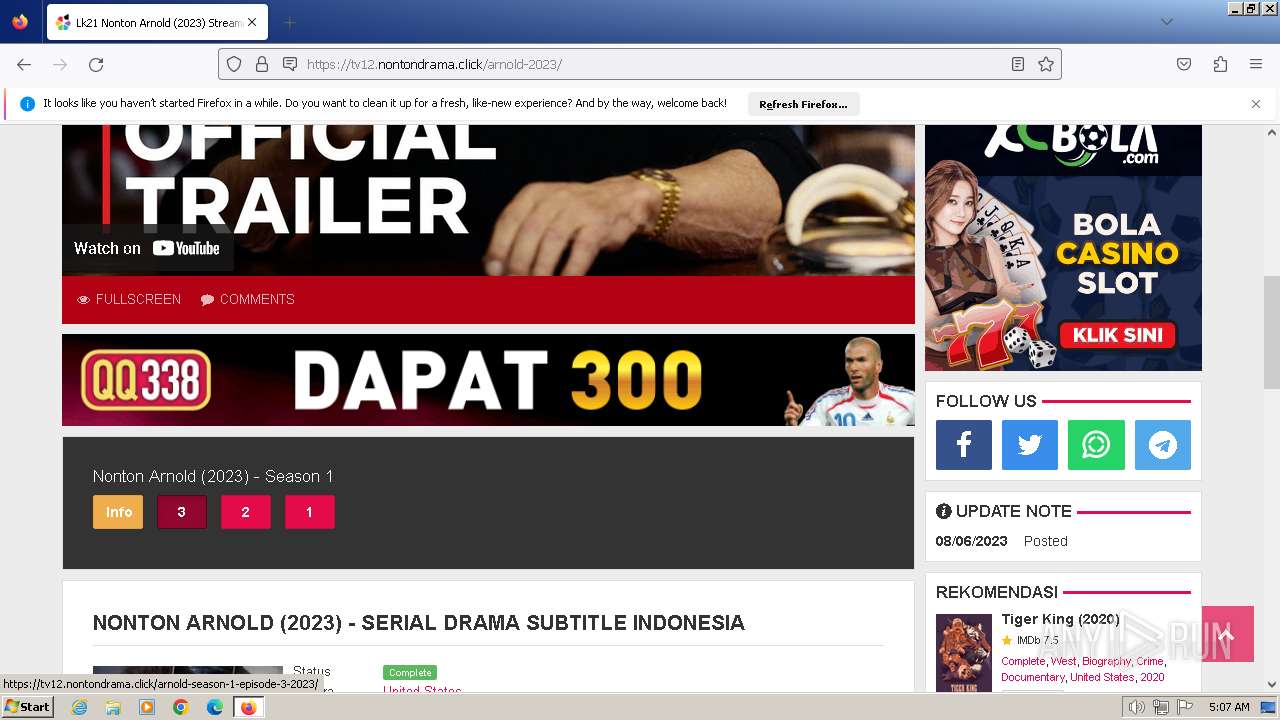Viewport: 1280px width, 720px height.
Task: Open the WhatsApp follow icon
Action: point(1096,445)
